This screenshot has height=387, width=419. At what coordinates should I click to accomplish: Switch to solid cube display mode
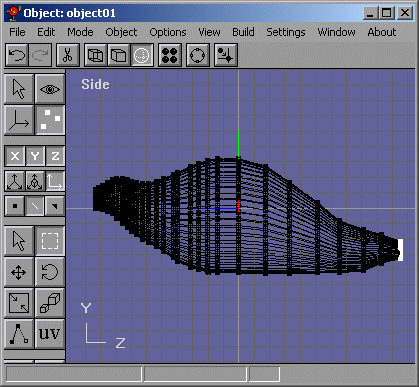[118, 55]
